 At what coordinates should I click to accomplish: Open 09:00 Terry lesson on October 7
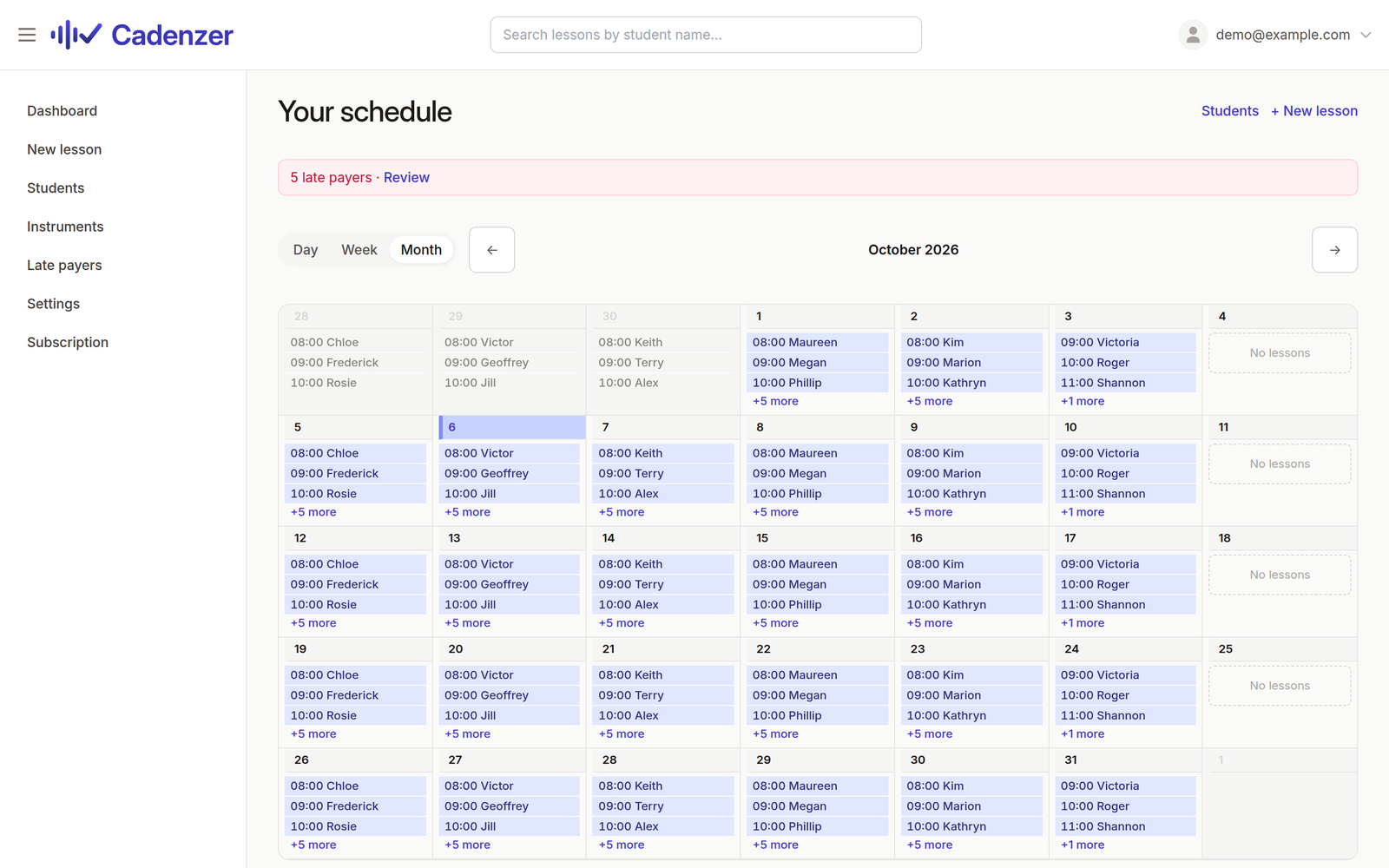coord(663,474)
